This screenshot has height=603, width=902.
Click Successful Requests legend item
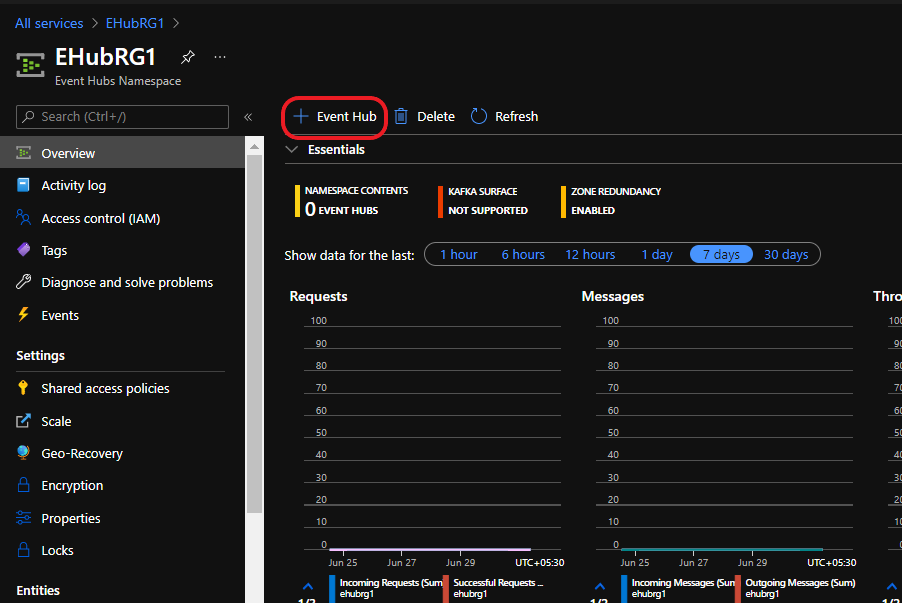pos(494,588)
